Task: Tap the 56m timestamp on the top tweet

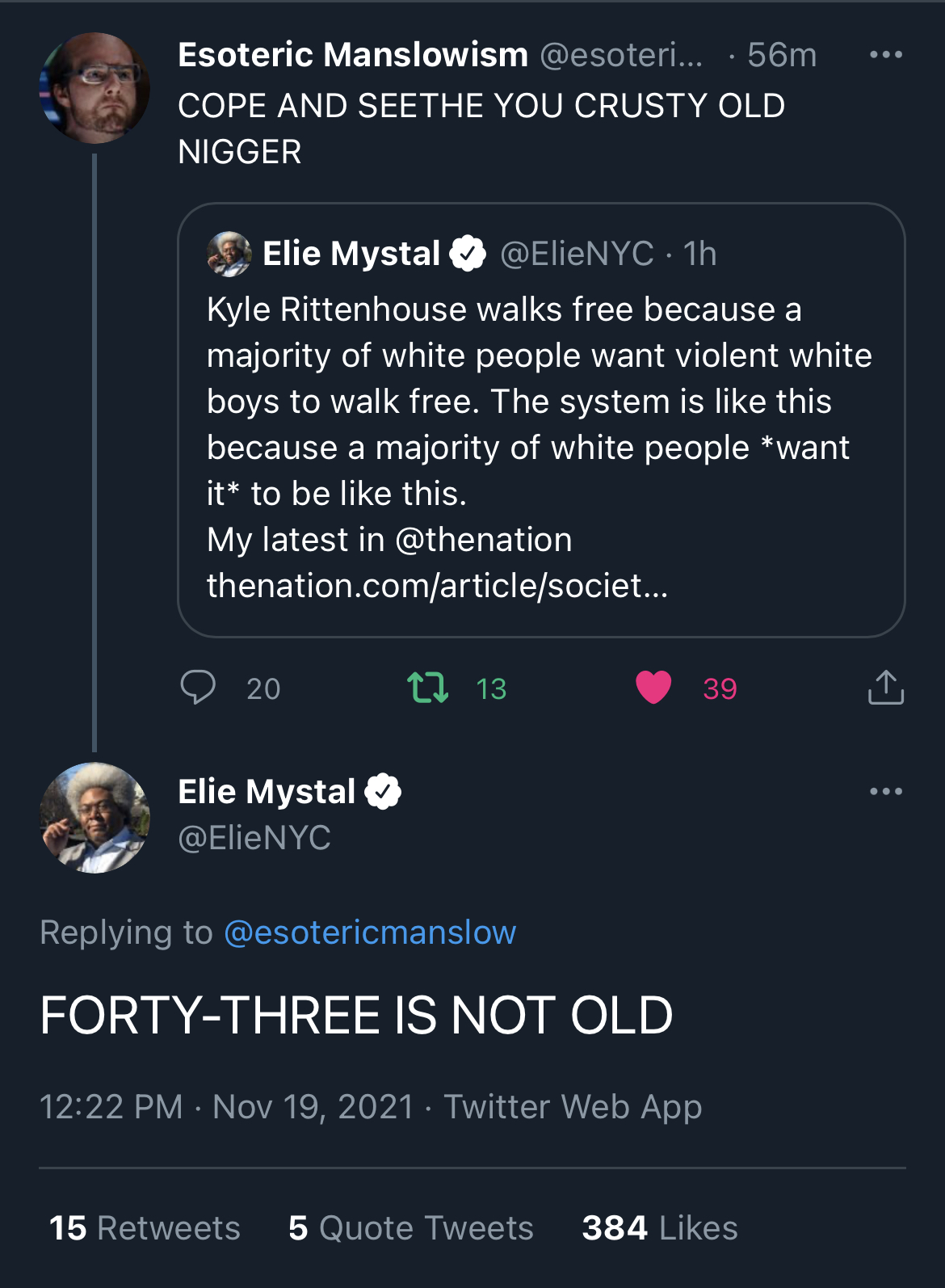Action: 781,55
